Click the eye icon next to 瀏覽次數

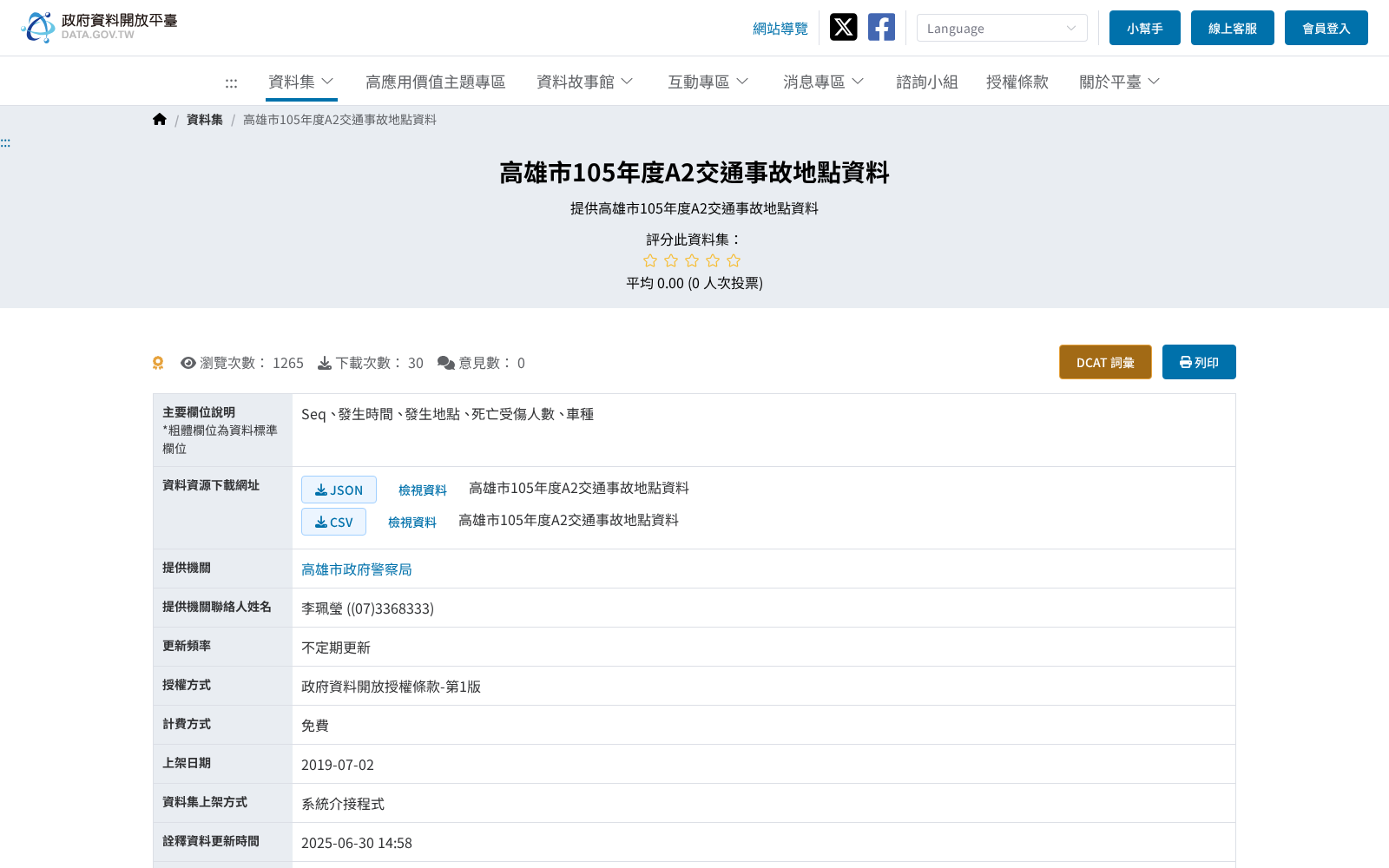188,363
